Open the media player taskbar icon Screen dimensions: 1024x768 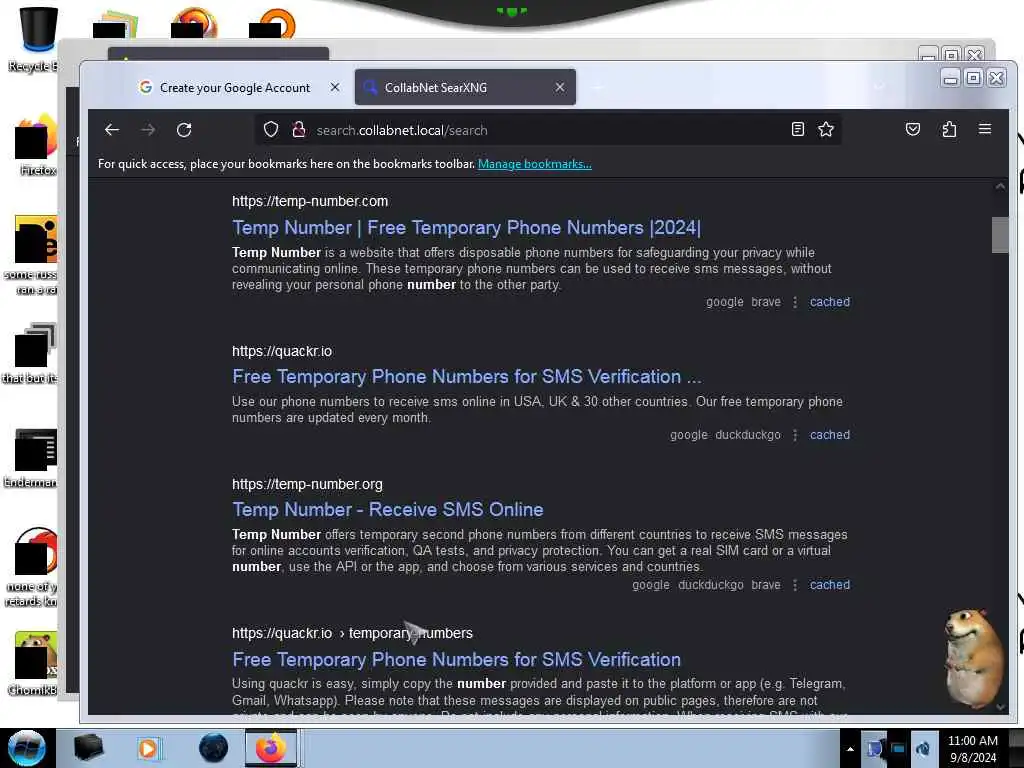tap(148, 748)
